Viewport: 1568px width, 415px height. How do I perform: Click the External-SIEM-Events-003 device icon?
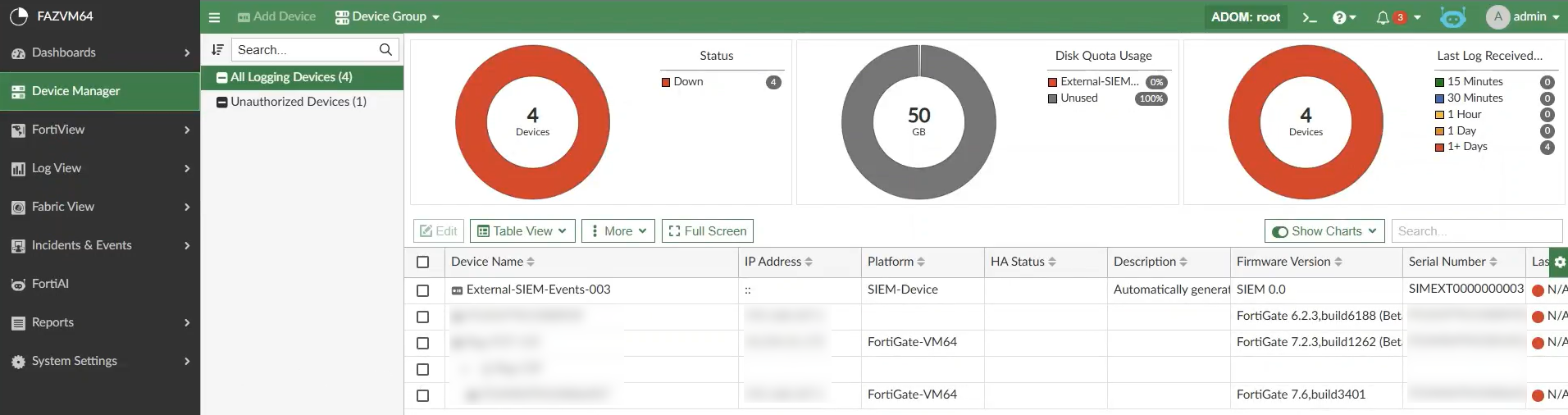click(457, 290)
